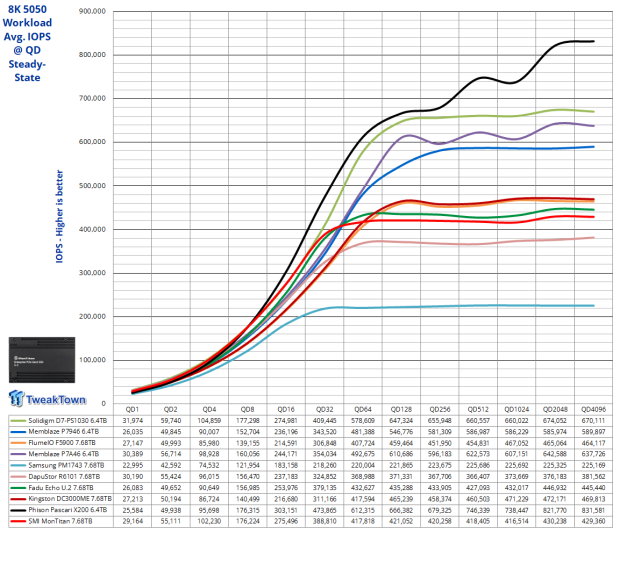This screenshot has width=620, height=568.
Task: Select the DapuStor R6101 7.68TB legend label
Action: coord(64,477)
